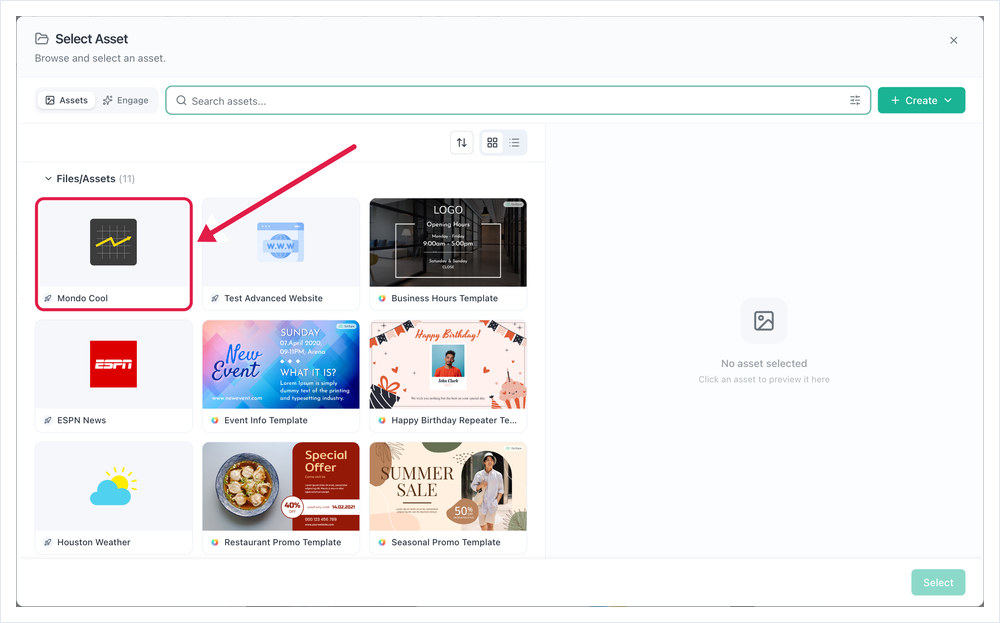Select the Event Info Template thumbnail
The width and height of the screenshot is (1000, 623).
[x=281, y=364]
